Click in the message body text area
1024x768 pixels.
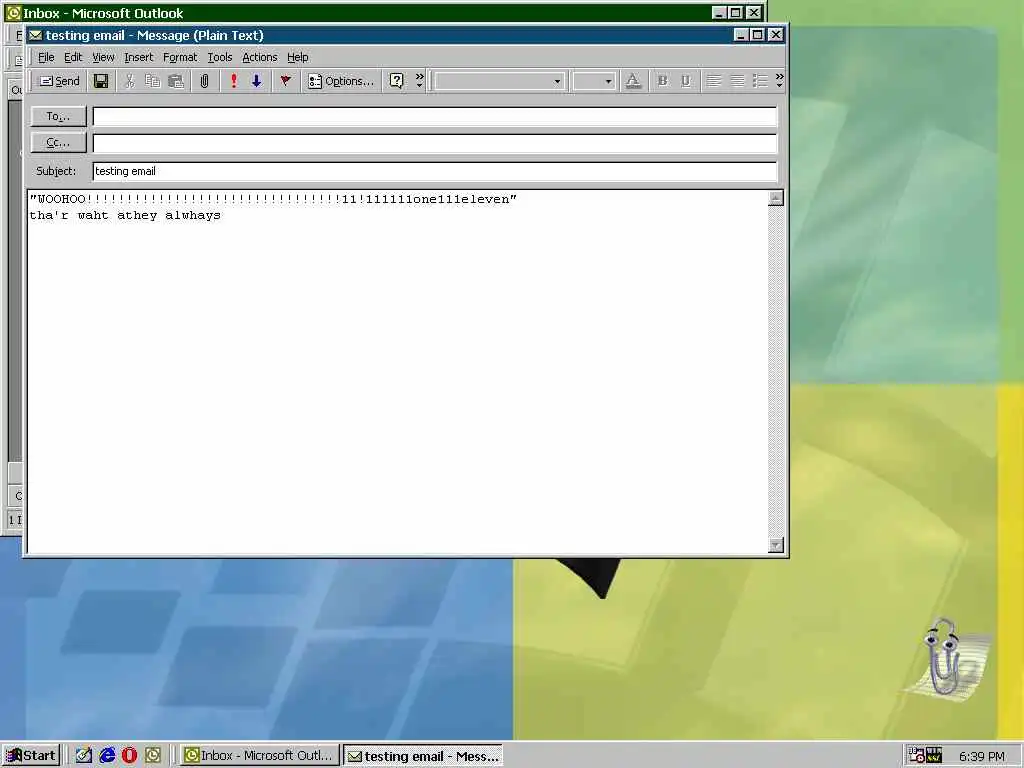coord(397,372)
